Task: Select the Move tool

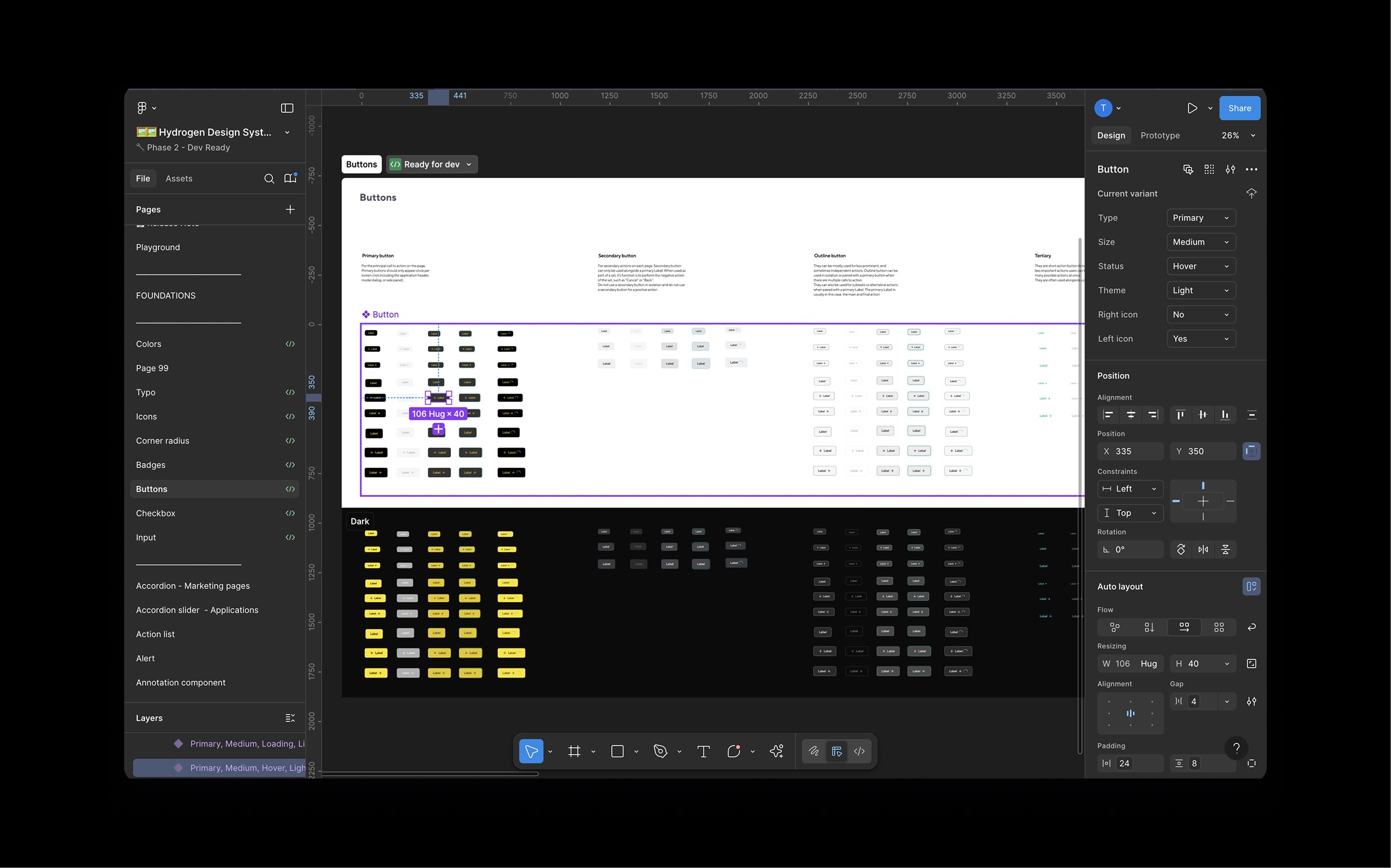Action: (x=531, y=752)
